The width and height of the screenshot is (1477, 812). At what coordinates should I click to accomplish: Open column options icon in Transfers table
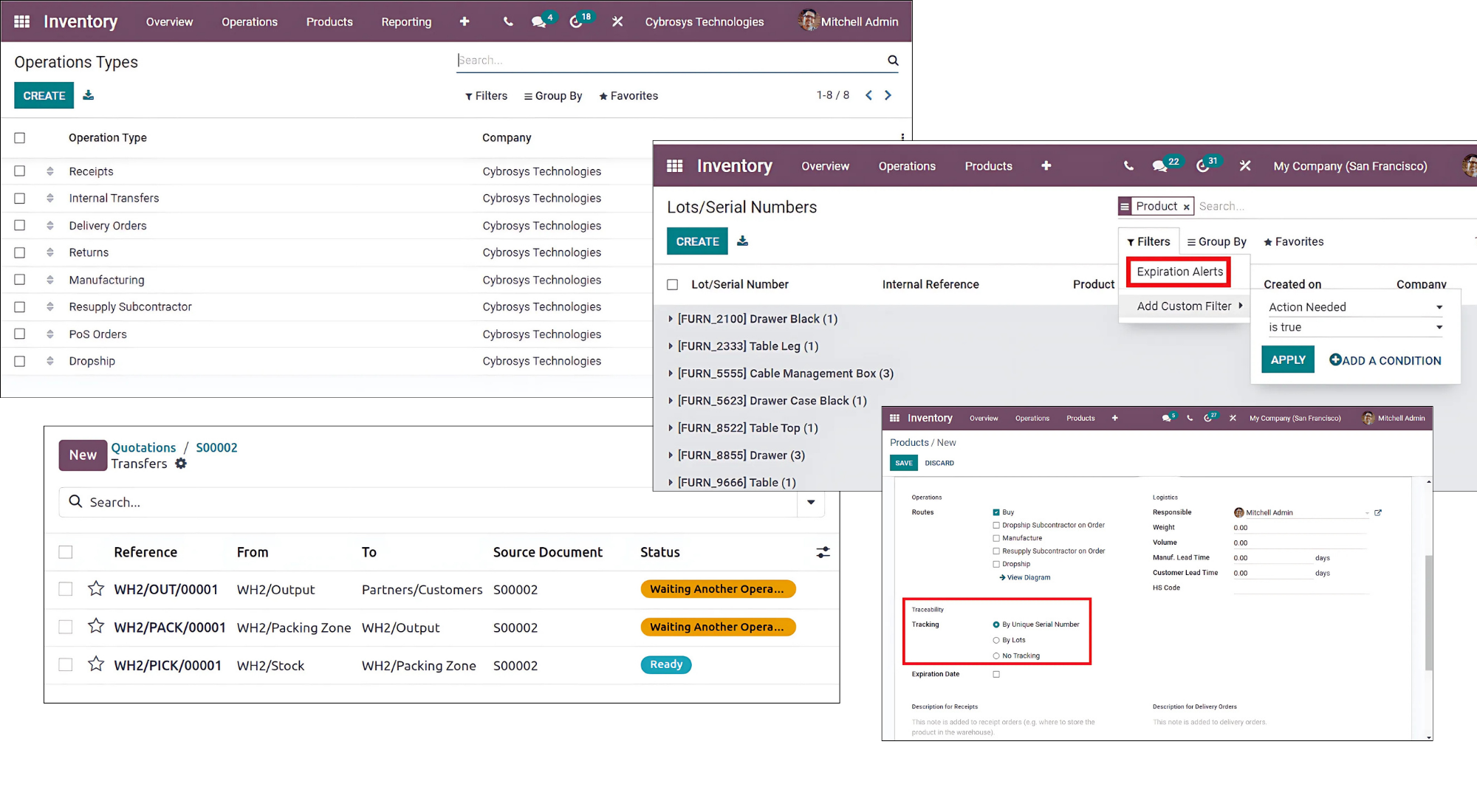pyautogui.click(x=823, y=552)
